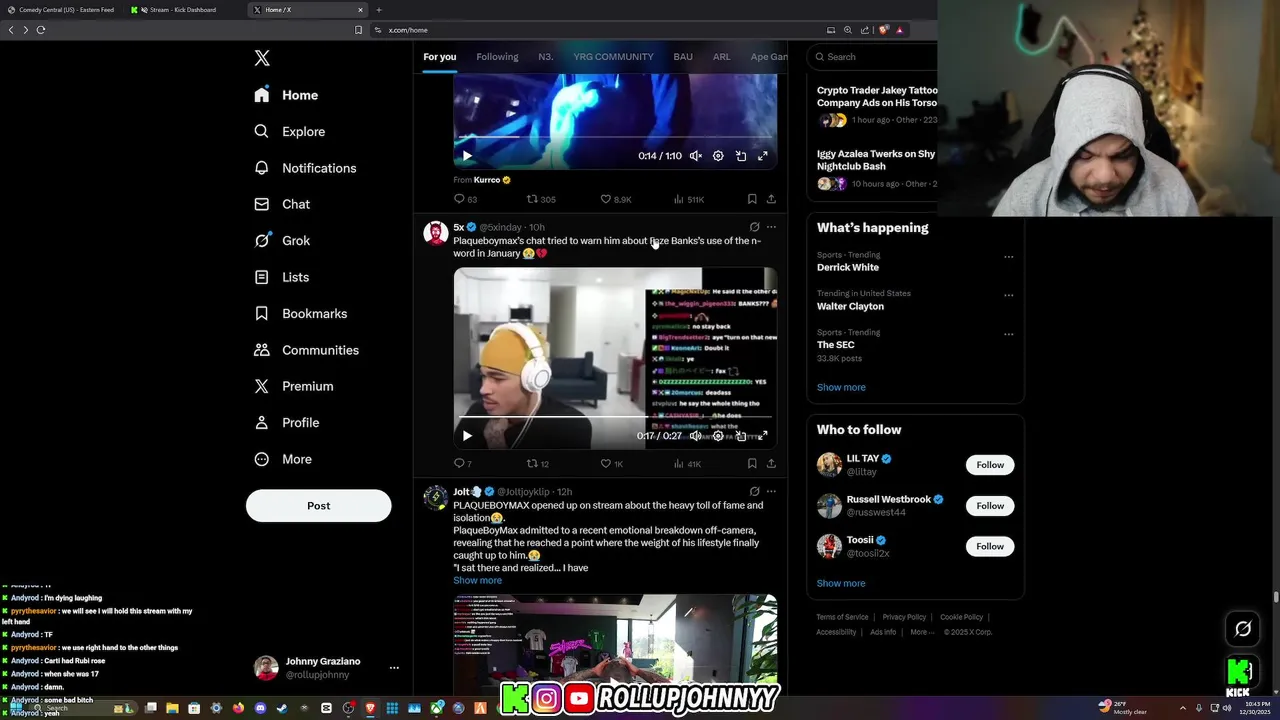Open the Home page from the sidebar

point(286,95)
